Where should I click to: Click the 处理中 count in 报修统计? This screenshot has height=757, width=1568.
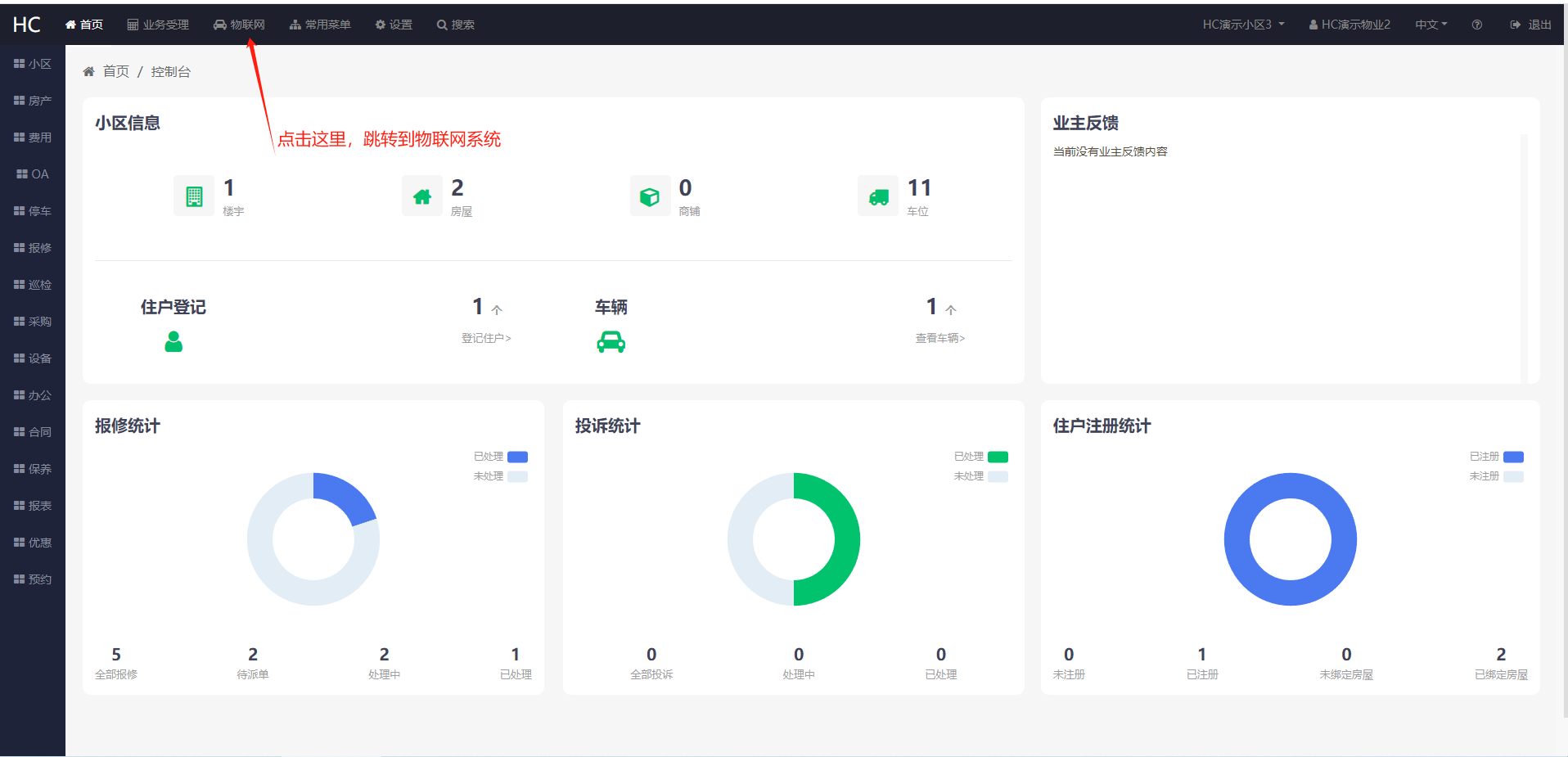point(384,654)
